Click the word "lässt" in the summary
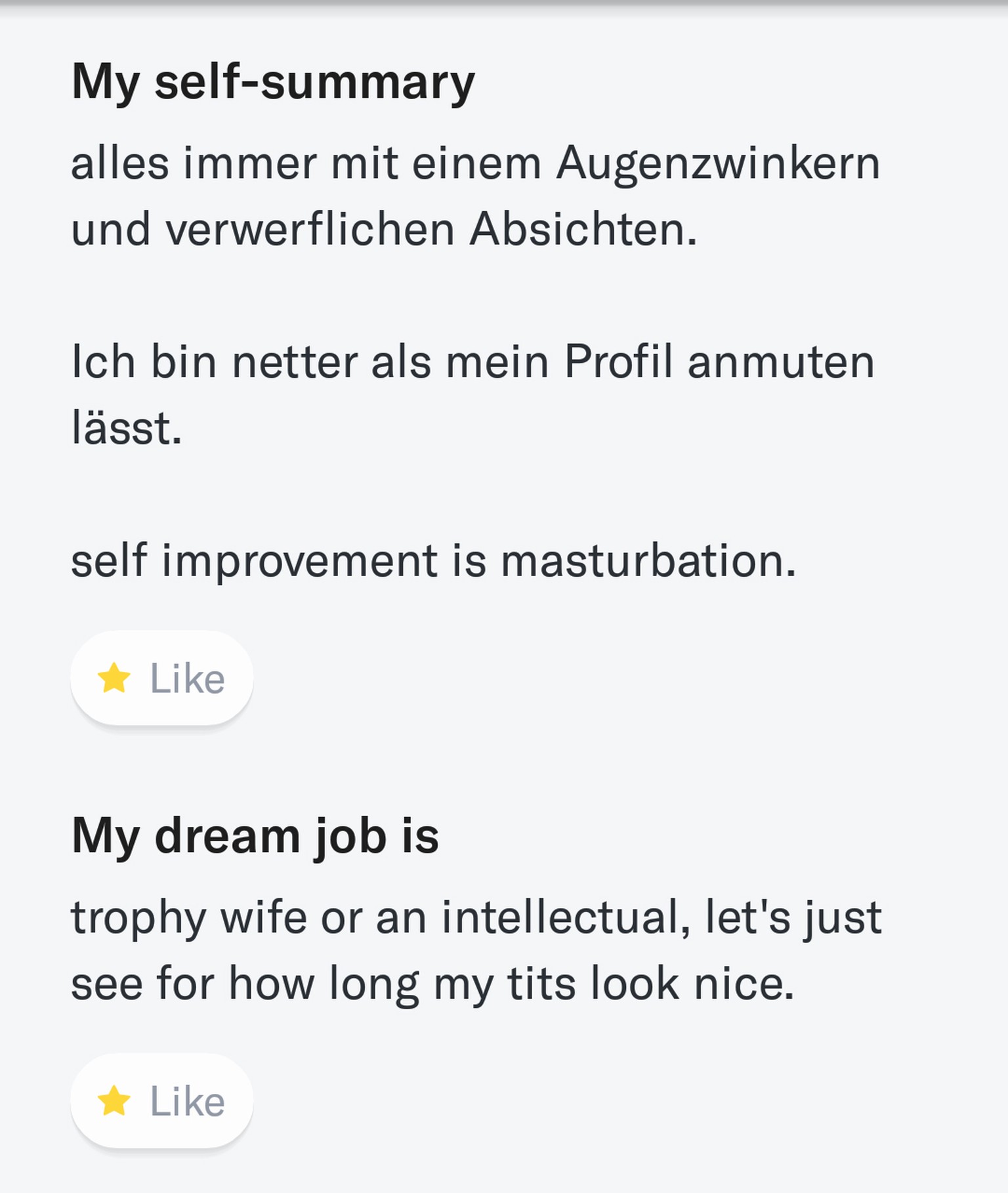 coord(126,429)
